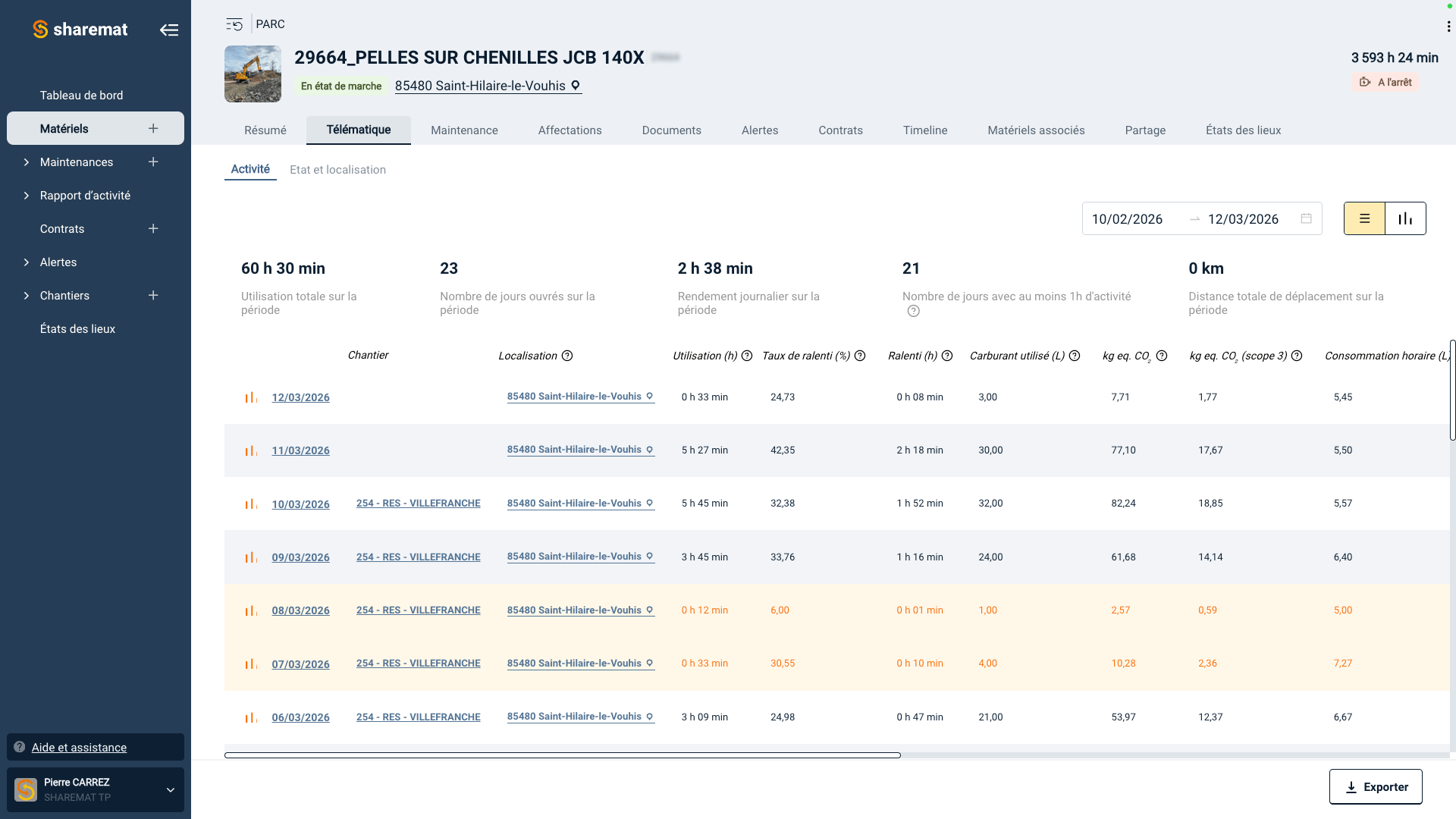The image size is (1456, 819).
Task: Open the Etat et localisation subtab
Action: 337,169
